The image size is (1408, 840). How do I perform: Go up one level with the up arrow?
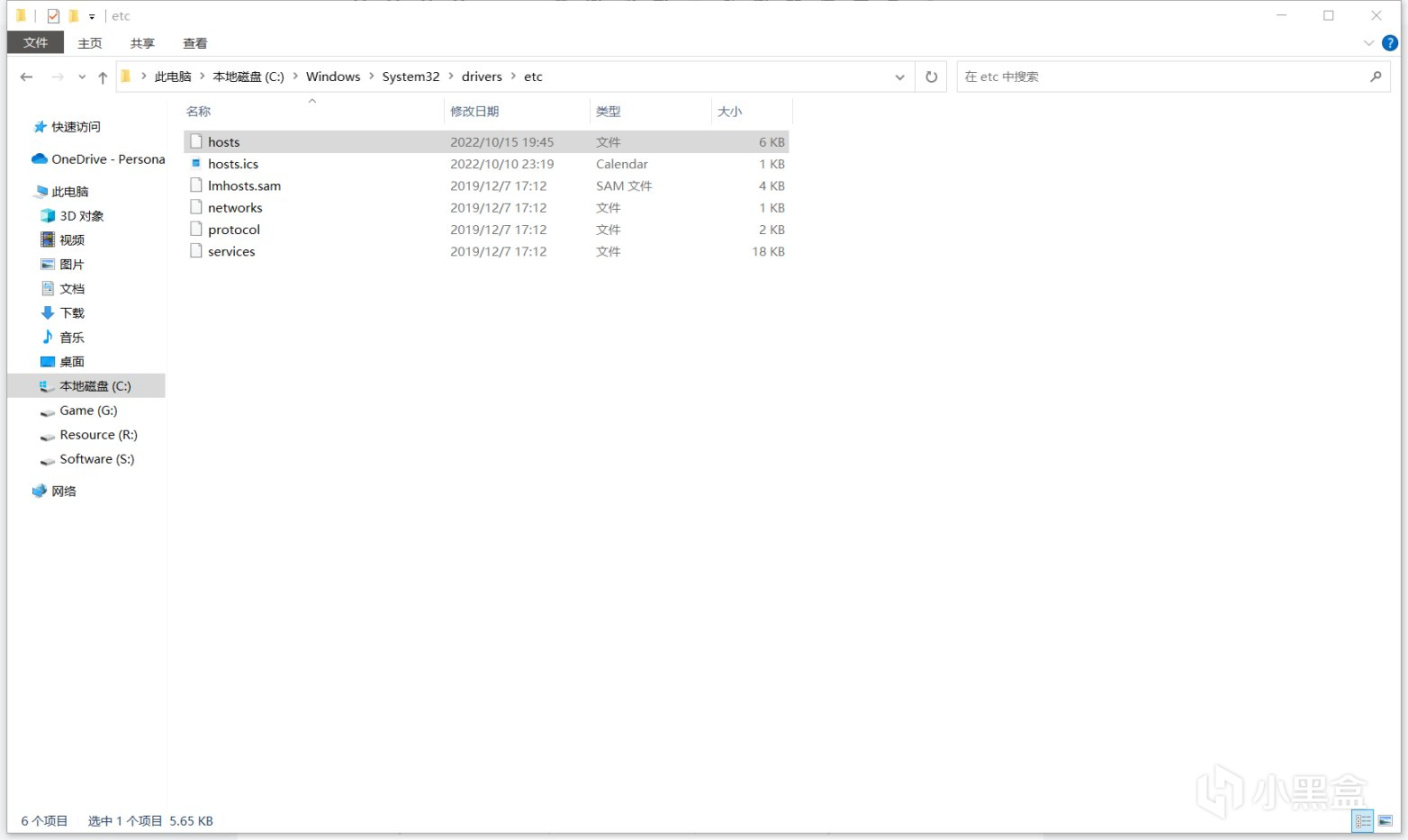click(102, 77)
